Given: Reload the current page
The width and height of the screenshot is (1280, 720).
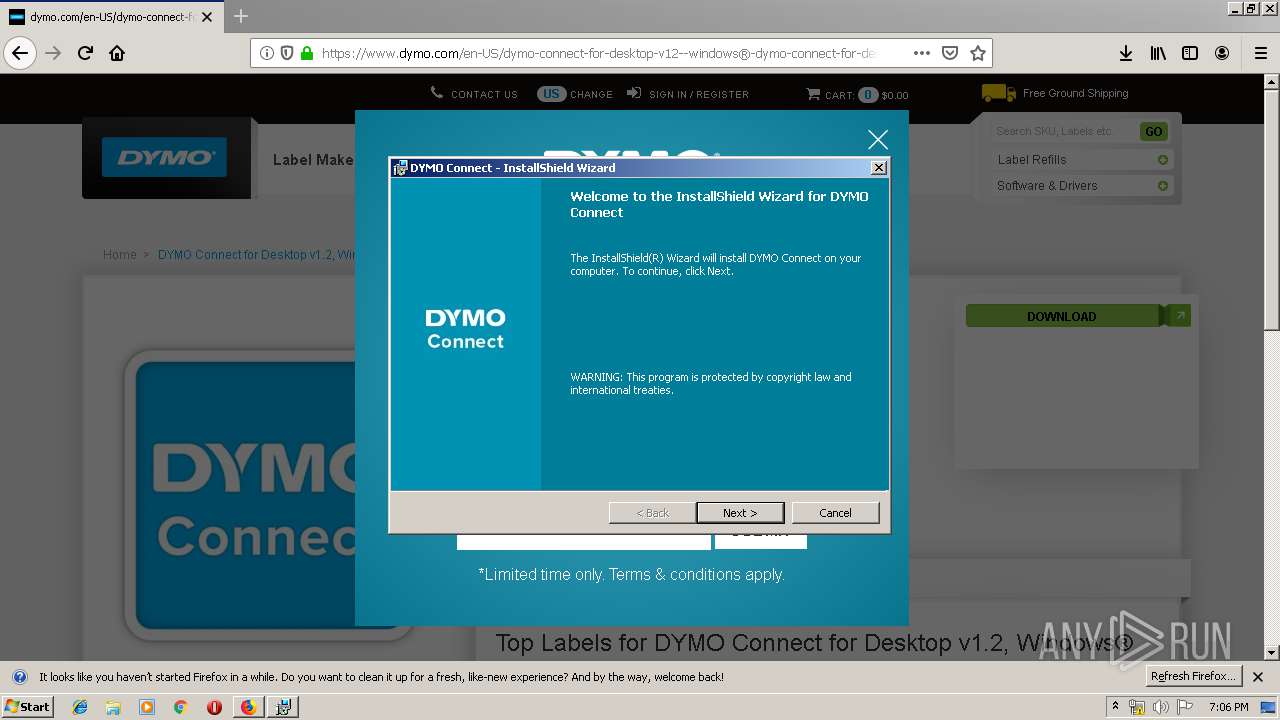Looking at the screenshot, I should 85,53.
